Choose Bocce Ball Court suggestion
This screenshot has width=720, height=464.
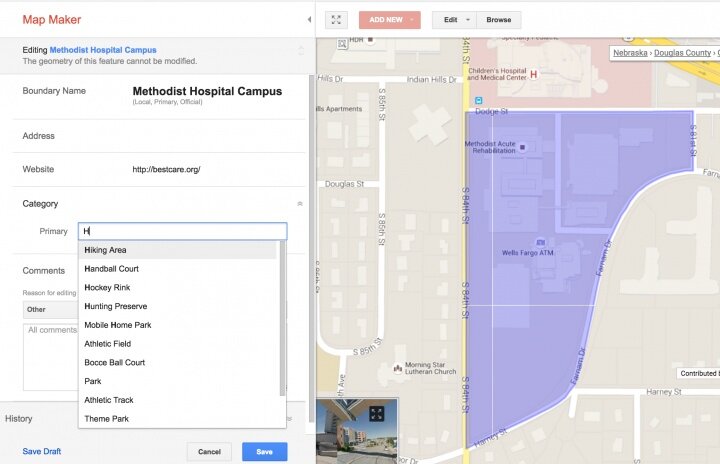tap(178, 362)
